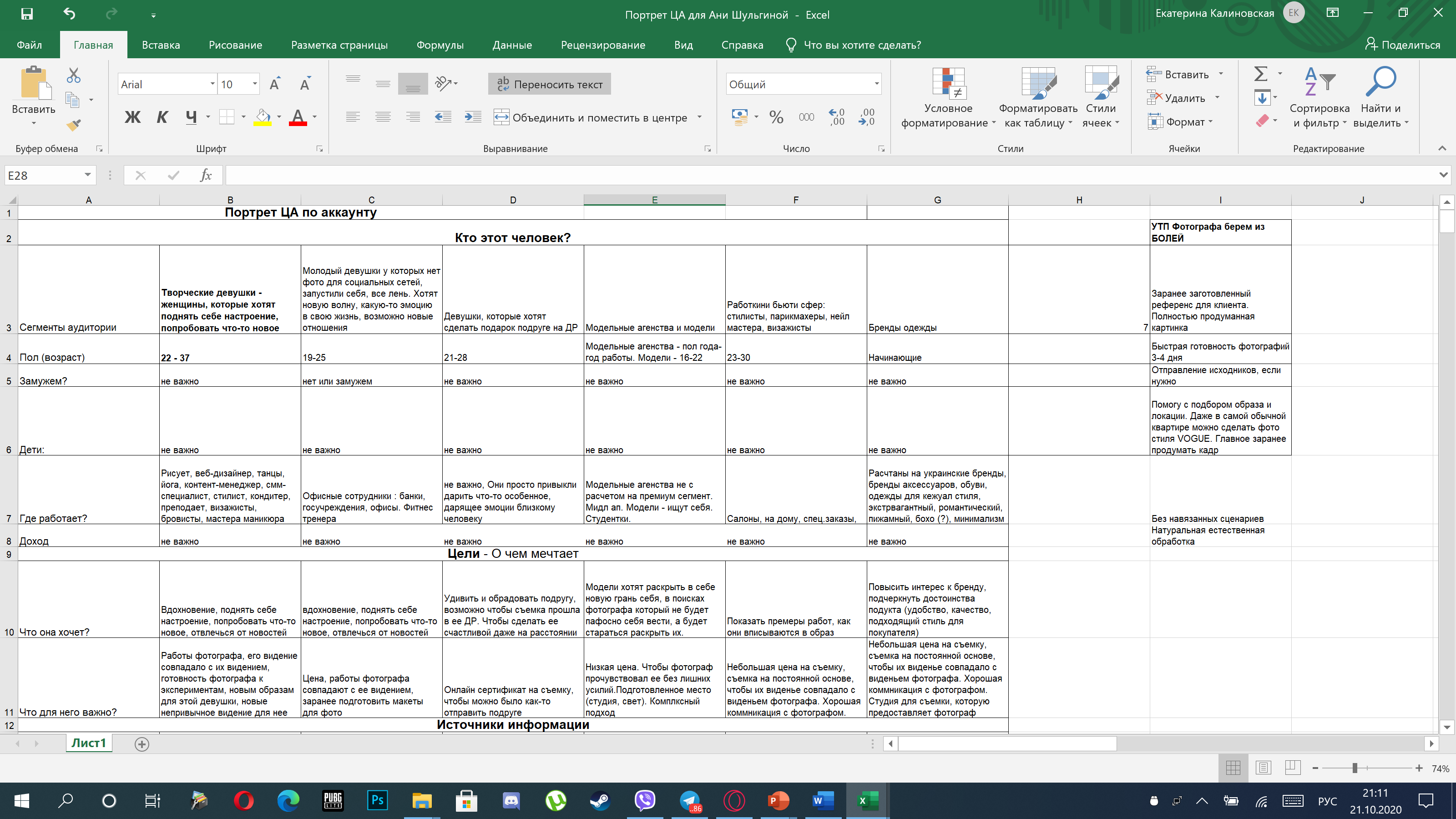The image size is (1456, 819).
Task: Toggle Переносить текст wrap option
Action: click(549, 84)
